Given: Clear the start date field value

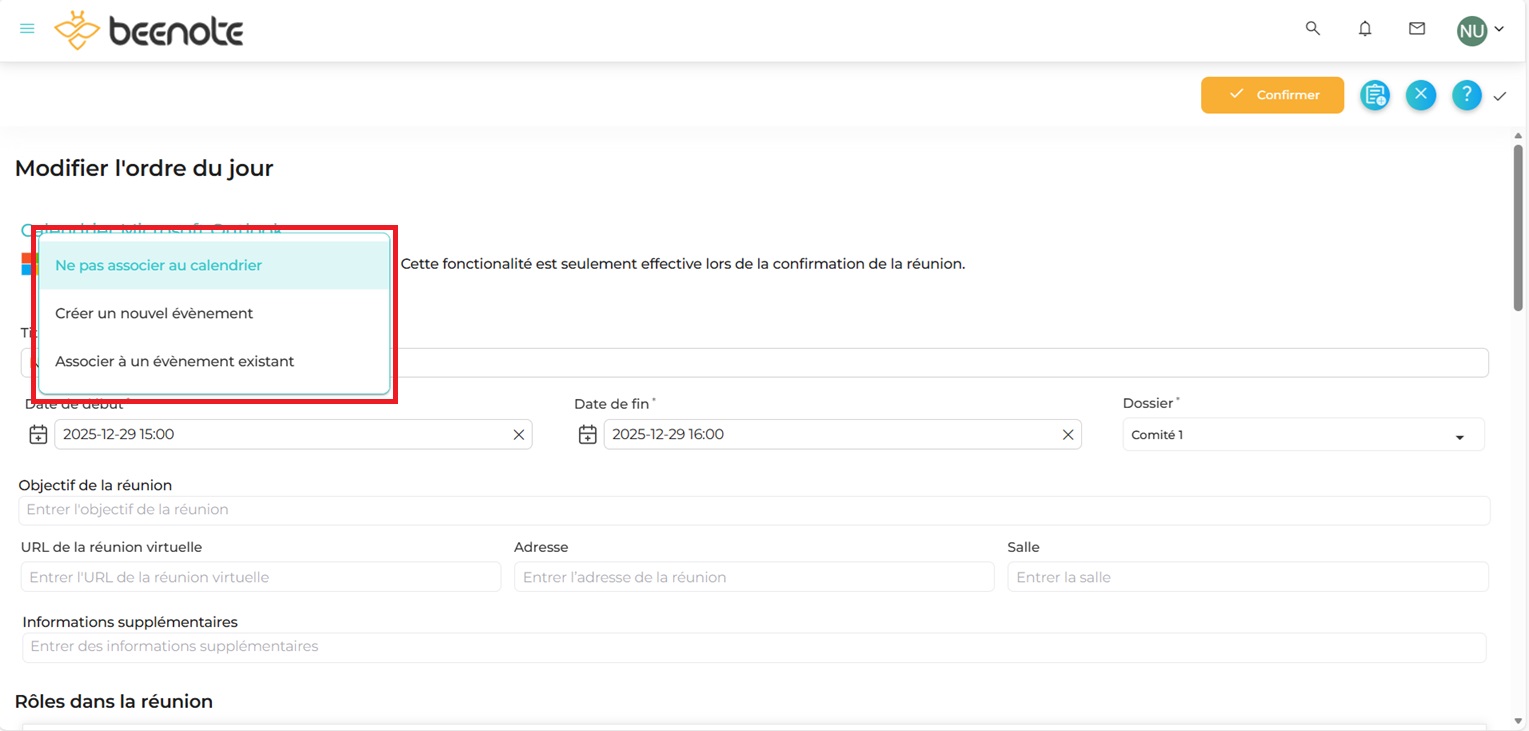Looking at the screenshot, I should point(519,435).
